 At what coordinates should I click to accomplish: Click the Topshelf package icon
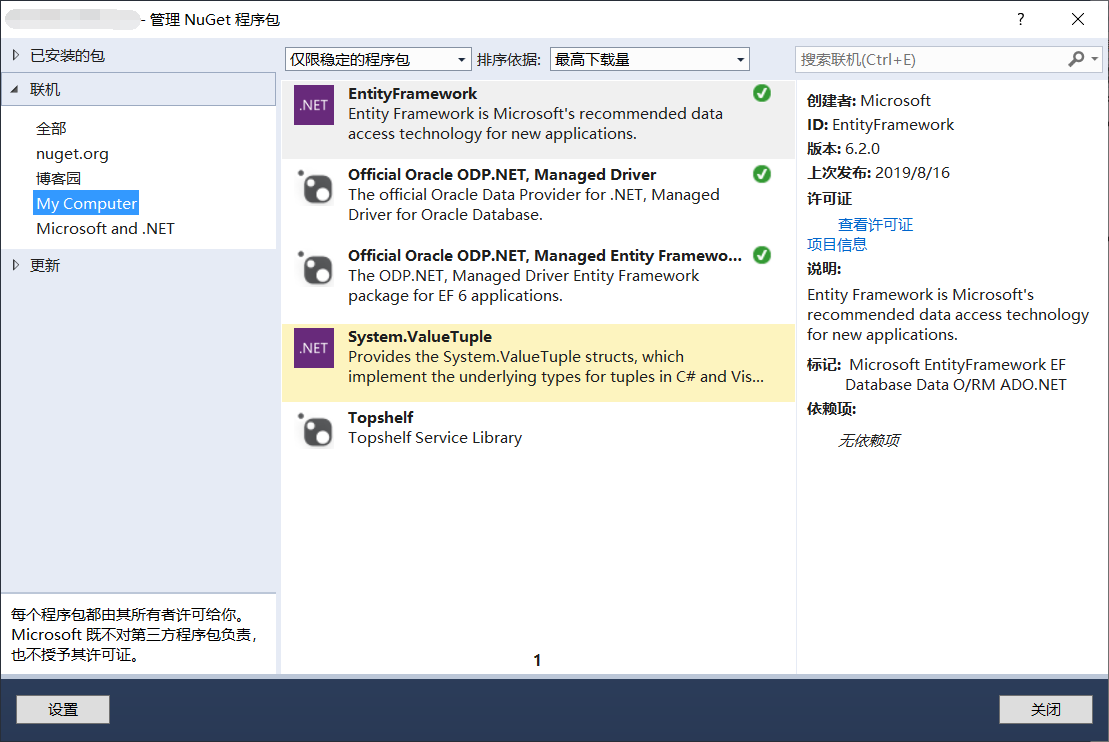(x=315, y=430)
